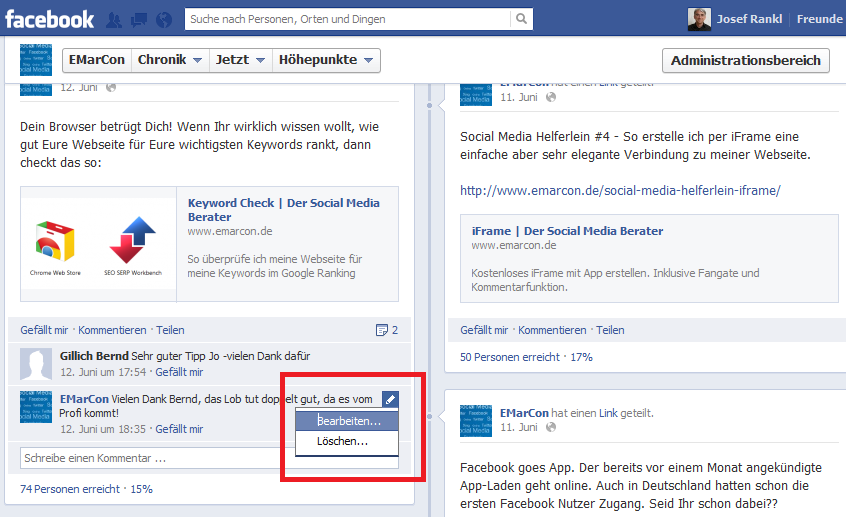This screenshot has width=846, height=517.
Task: Click the EMarCon tab button
Action: pyautogui.click(x=97, y=60)
